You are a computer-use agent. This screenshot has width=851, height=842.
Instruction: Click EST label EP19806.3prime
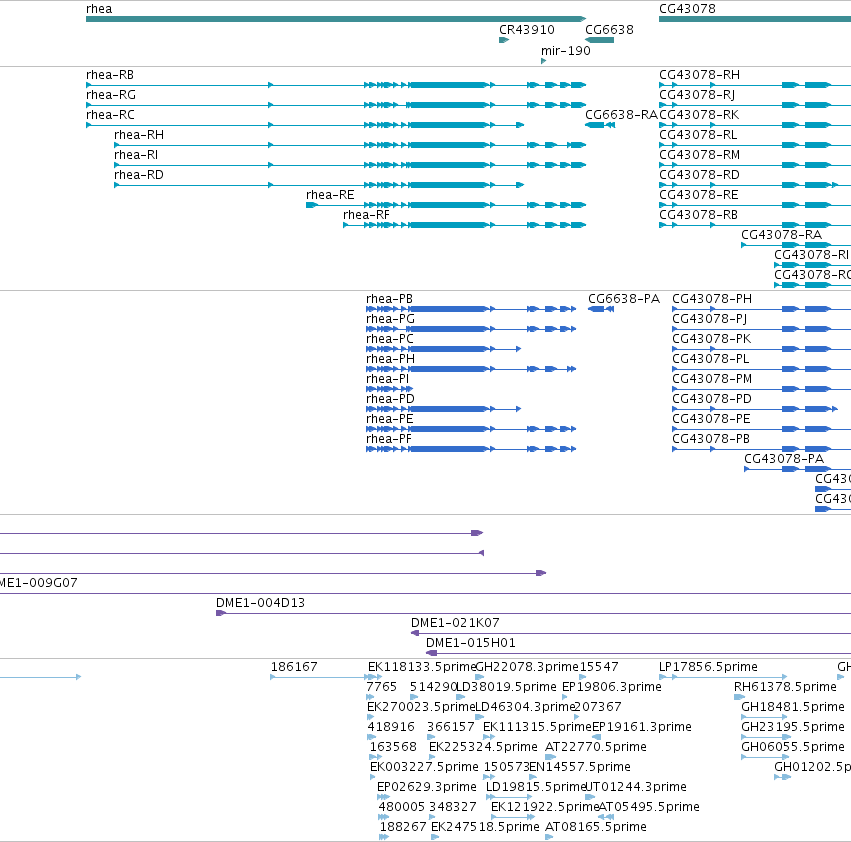tap(612, 687)
